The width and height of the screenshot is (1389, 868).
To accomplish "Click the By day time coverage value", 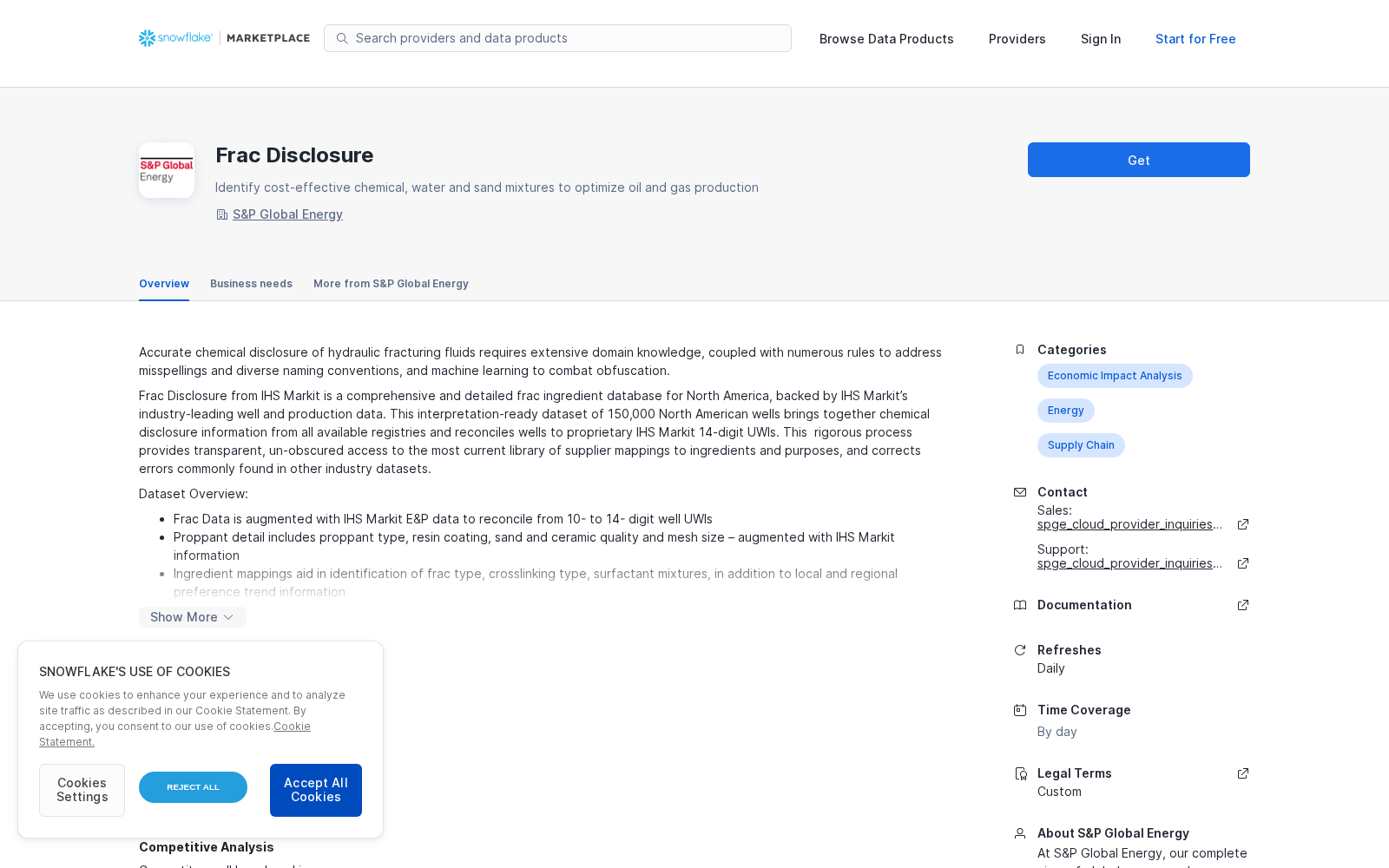I will [x=1057, y=732].
